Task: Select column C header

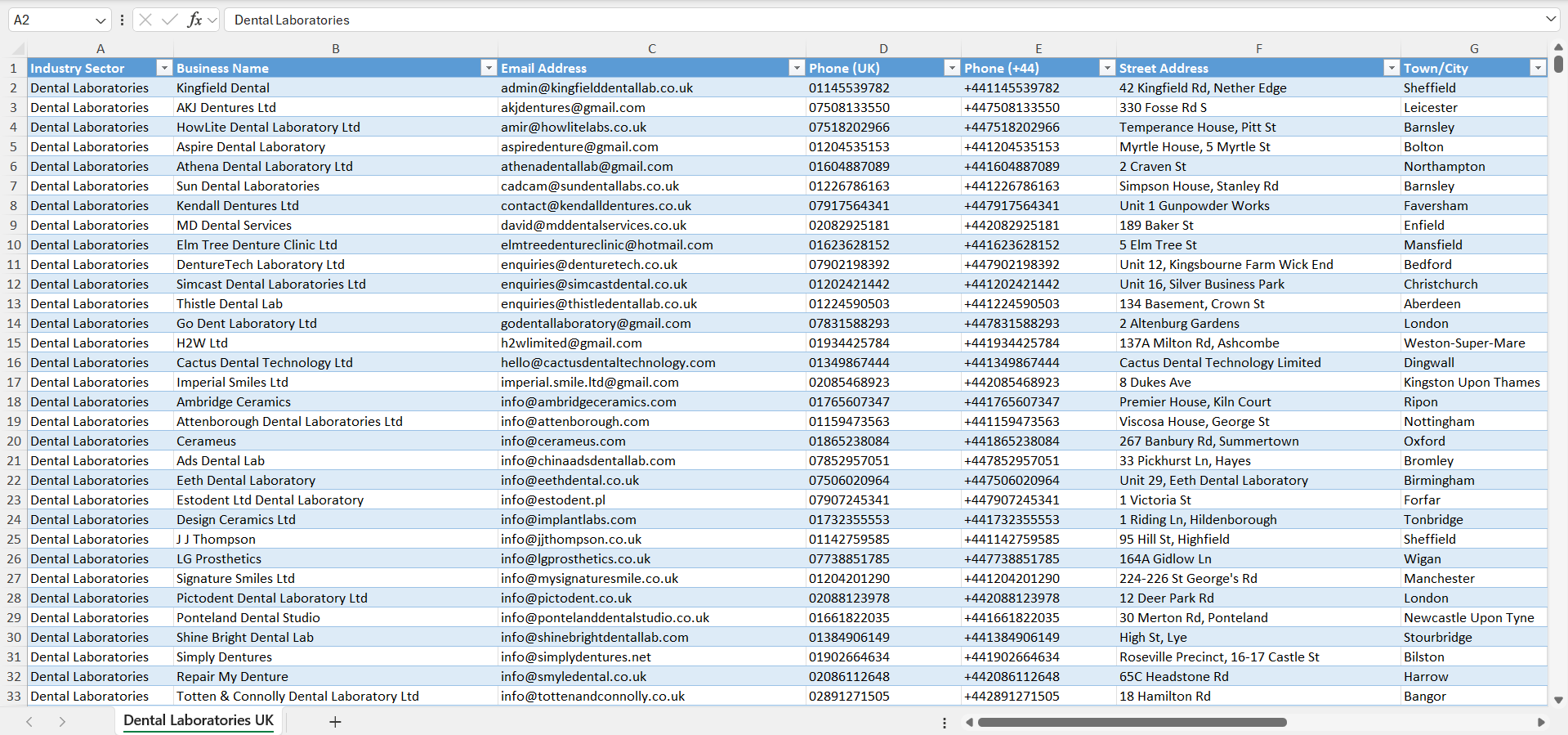Action: [652, 49]
